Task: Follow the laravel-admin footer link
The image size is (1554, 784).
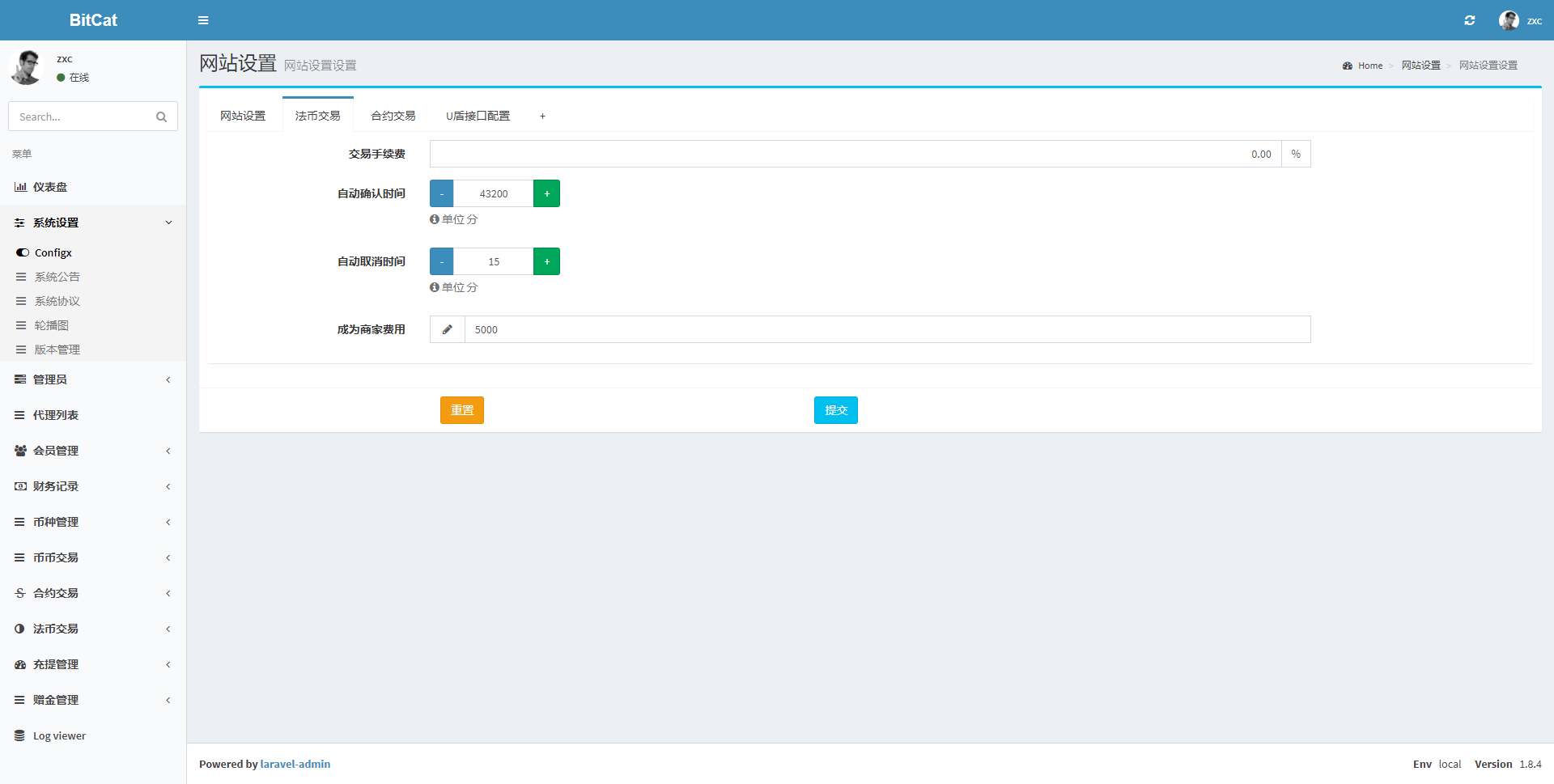Action: pyautogui.click(x=295, y=764)
